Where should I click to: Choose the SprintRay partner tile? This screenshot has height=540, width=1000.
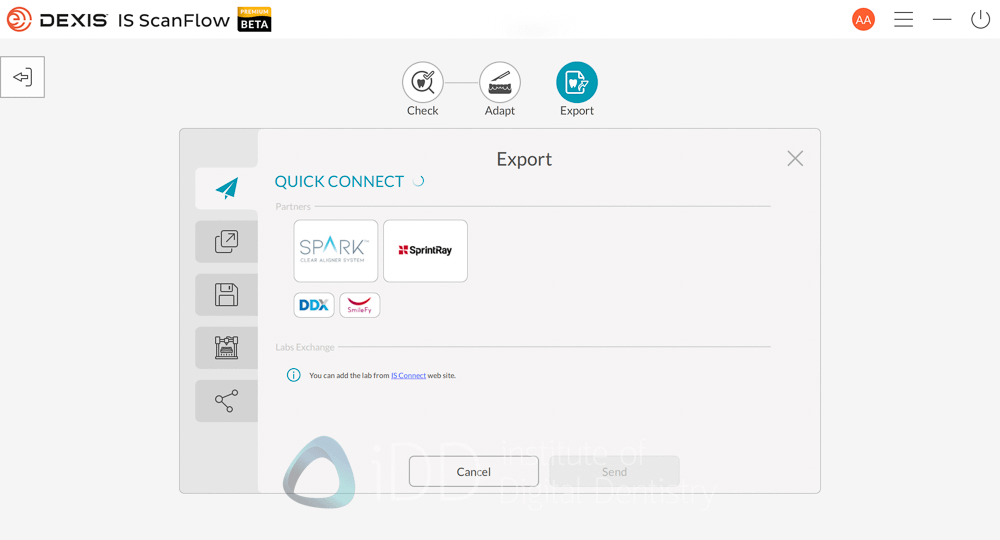425,251
